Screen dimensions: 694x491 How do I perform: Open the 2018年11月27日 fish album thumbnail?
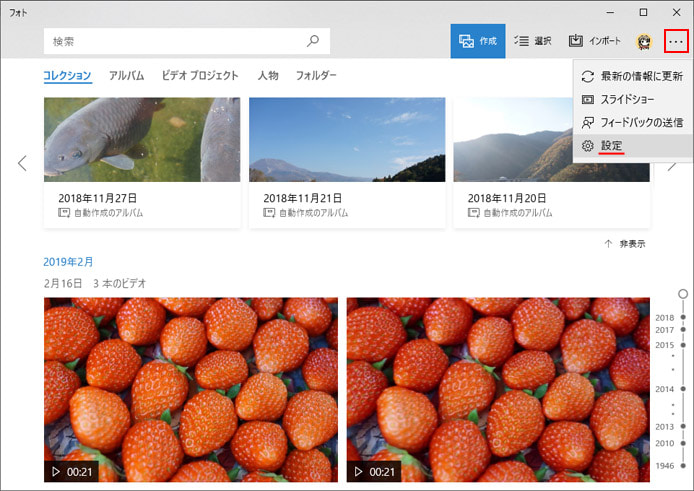point(142,139)
